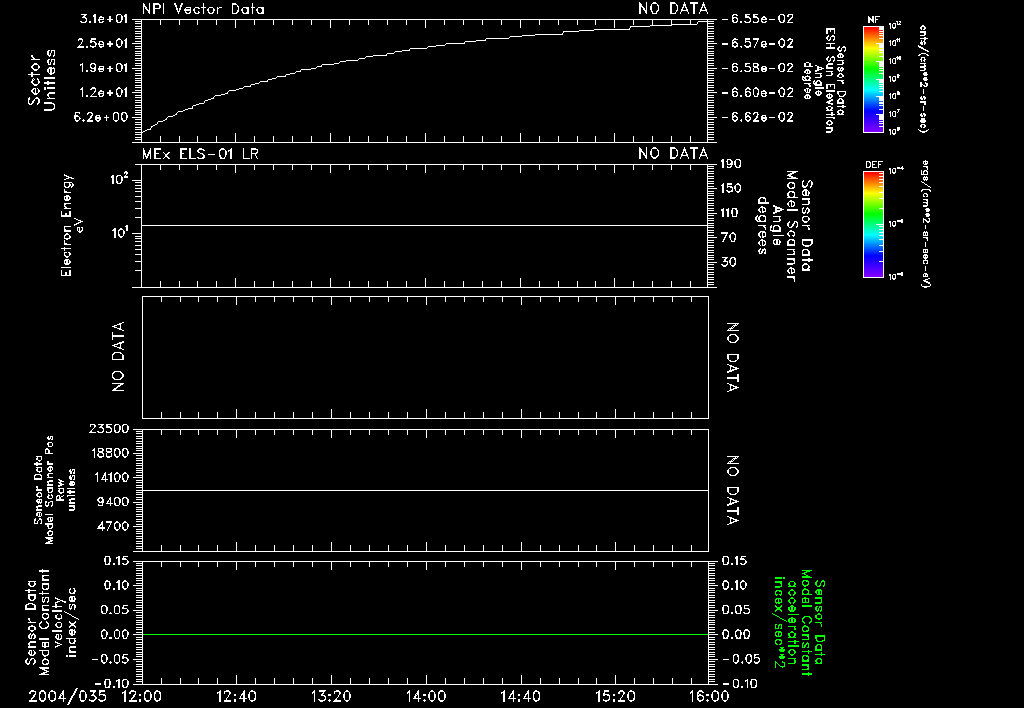Click "NO DATA" beside the NPI Vector Data title
Screen dimensions: 1024x708
tap(673, 9)
